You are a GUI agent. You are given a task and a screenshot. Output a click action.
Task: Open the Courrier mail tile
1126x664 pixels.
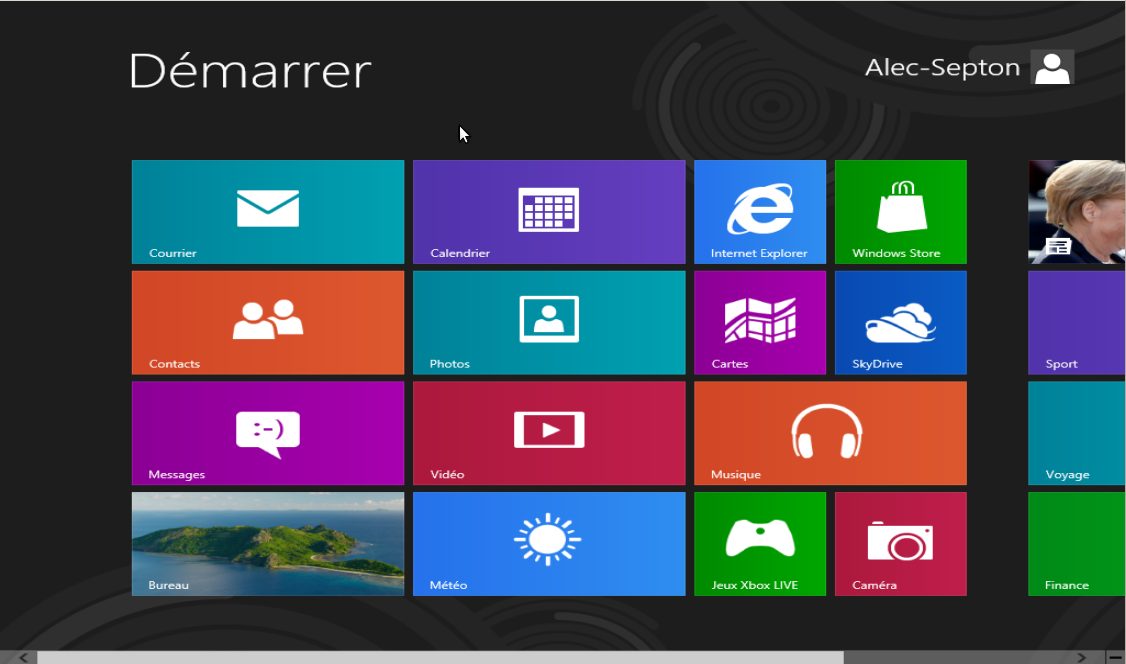coord(267,211)
